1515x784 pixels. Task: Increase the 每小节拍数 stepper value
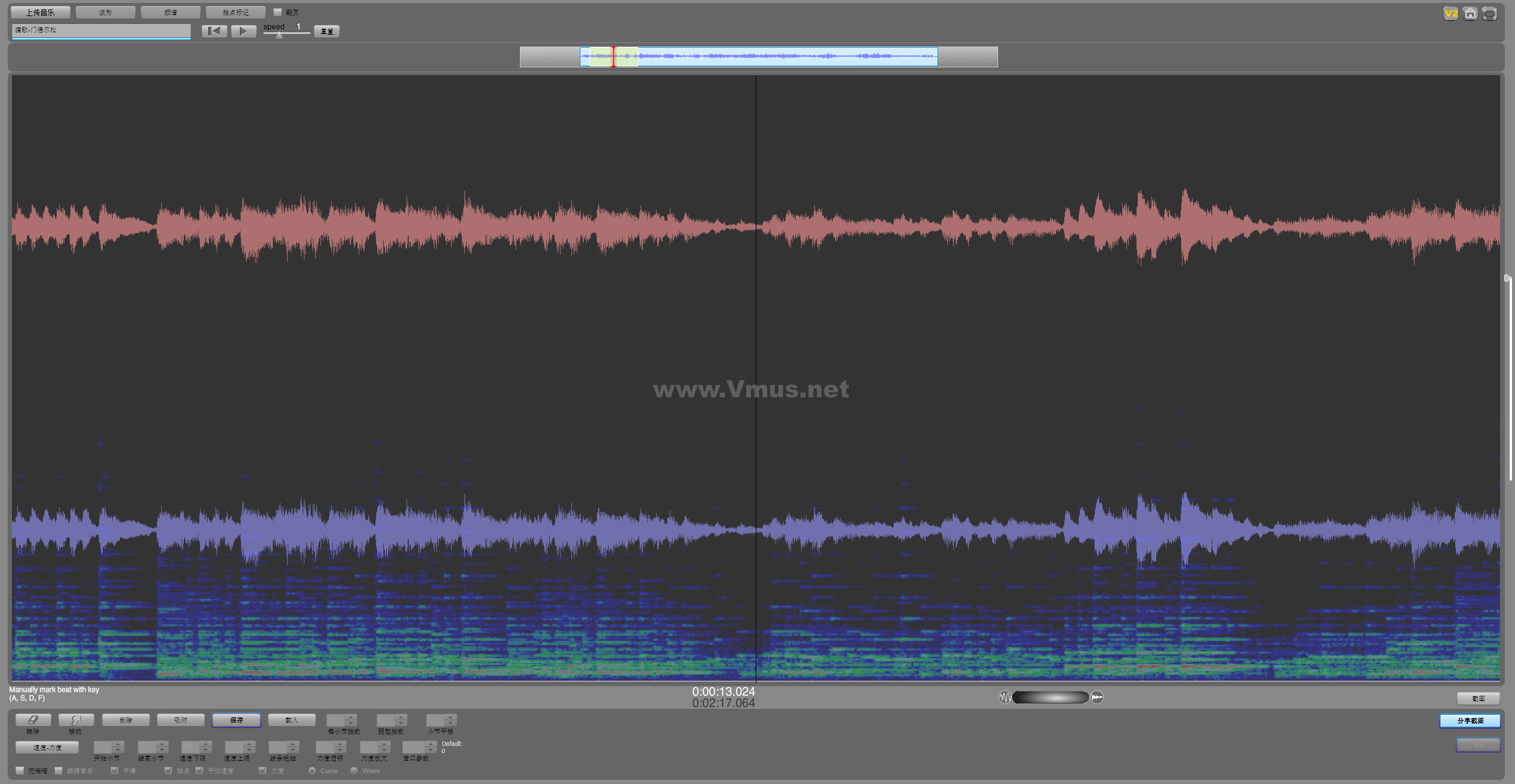[x=351, y=717]
